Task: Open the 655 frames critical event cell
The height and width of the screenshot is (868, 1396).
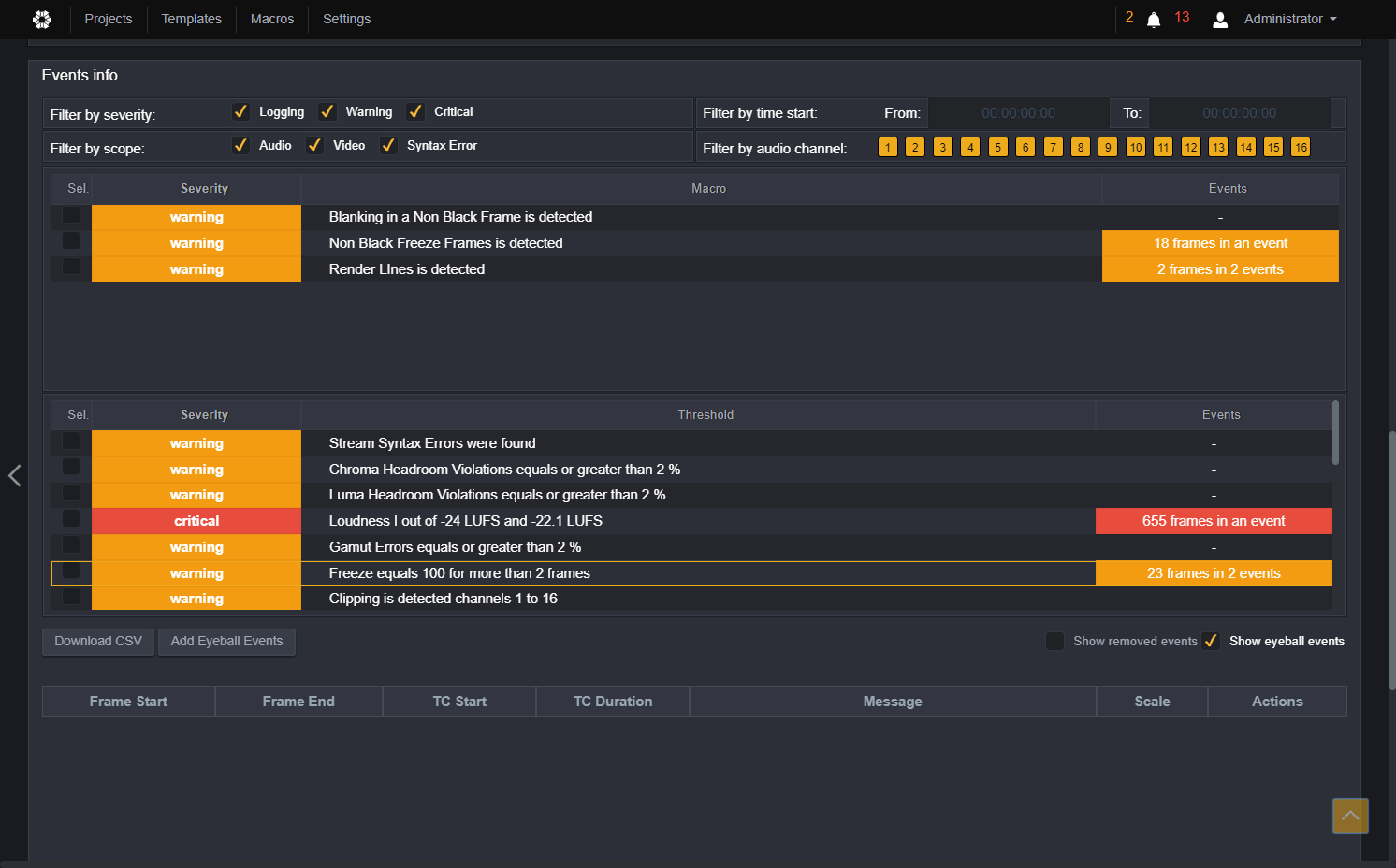Action: coord(1214,521)
